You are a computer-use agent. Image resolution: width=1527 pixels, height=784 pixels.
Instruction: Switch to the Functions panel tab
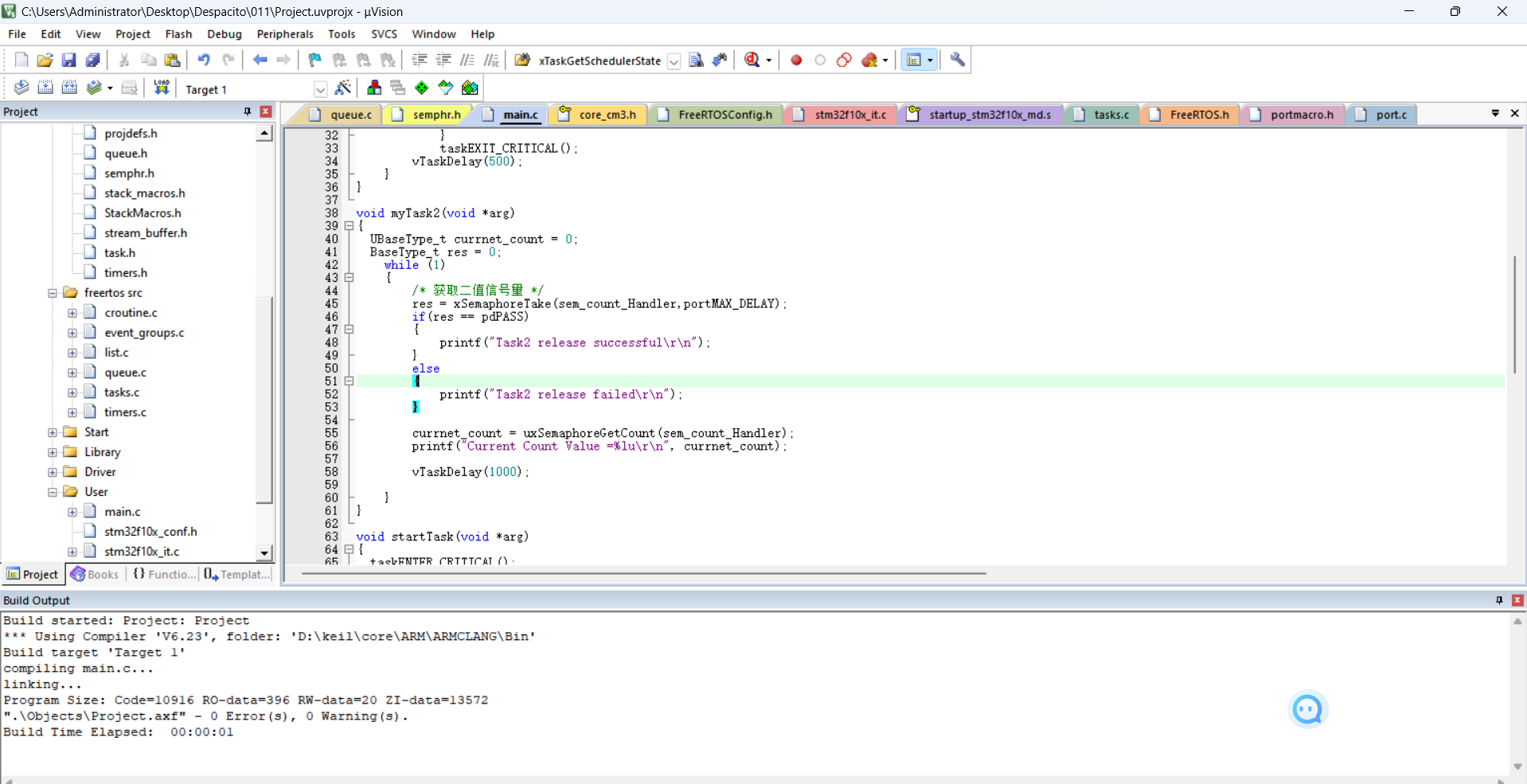[x=164, y=574]
